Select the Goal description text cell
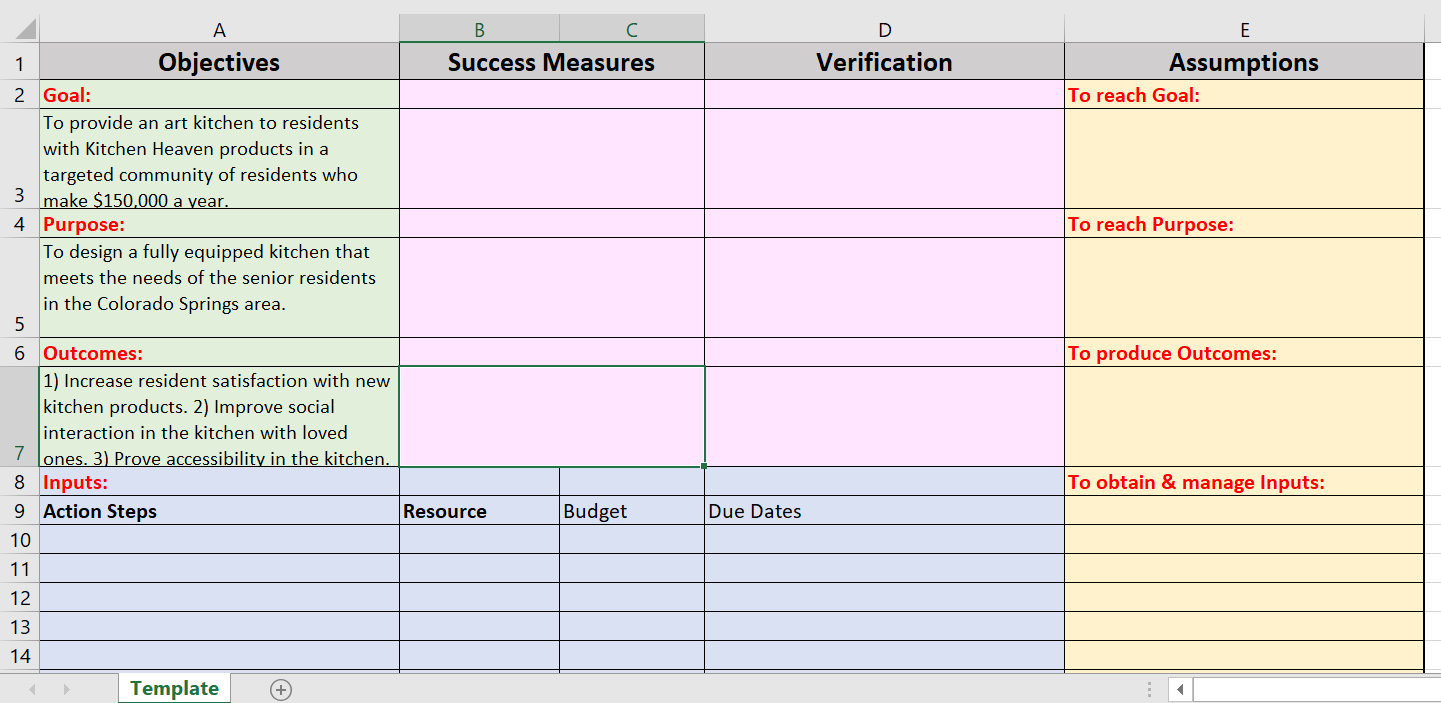This screenshot has height=703, width=1441. click(x=219, y=159)
